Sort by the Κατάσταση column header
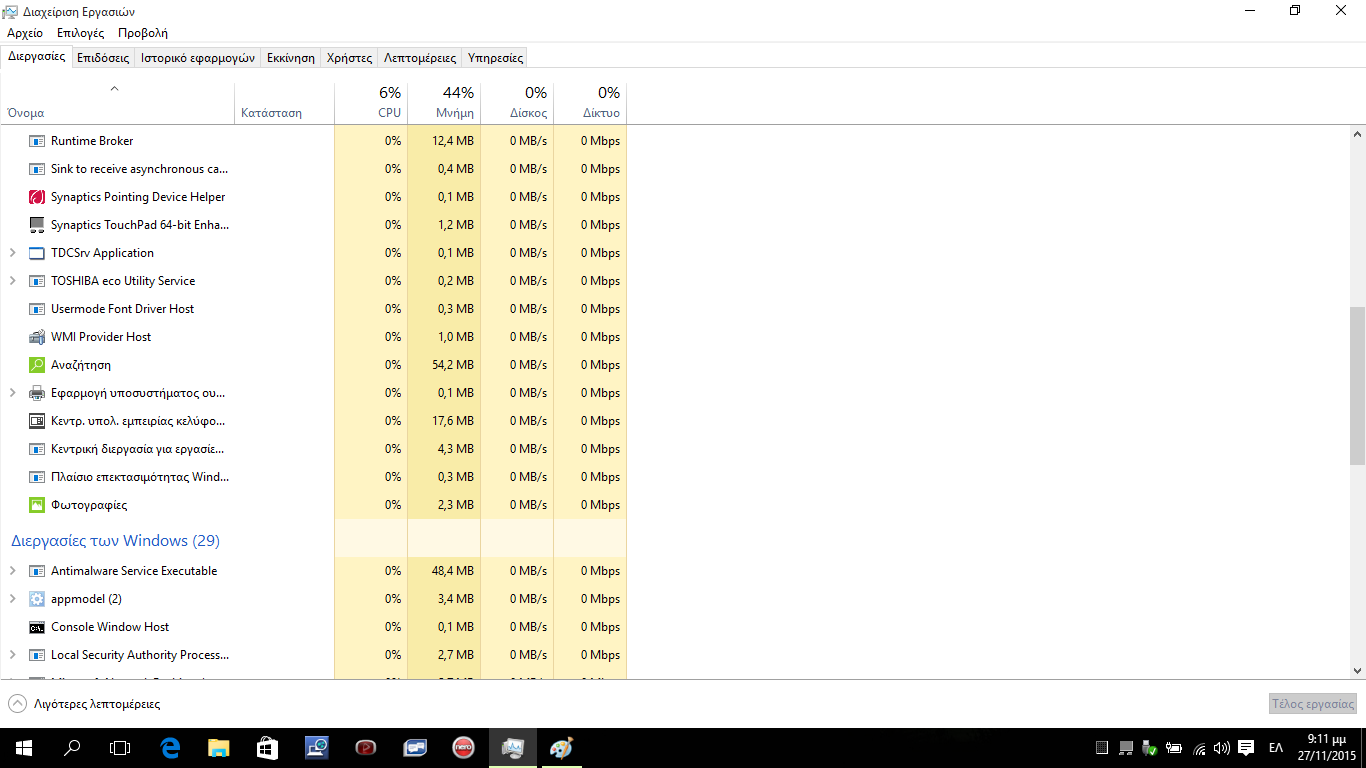Image resolution: width=1366 pixels, height=768 pixels. (284, 102)
